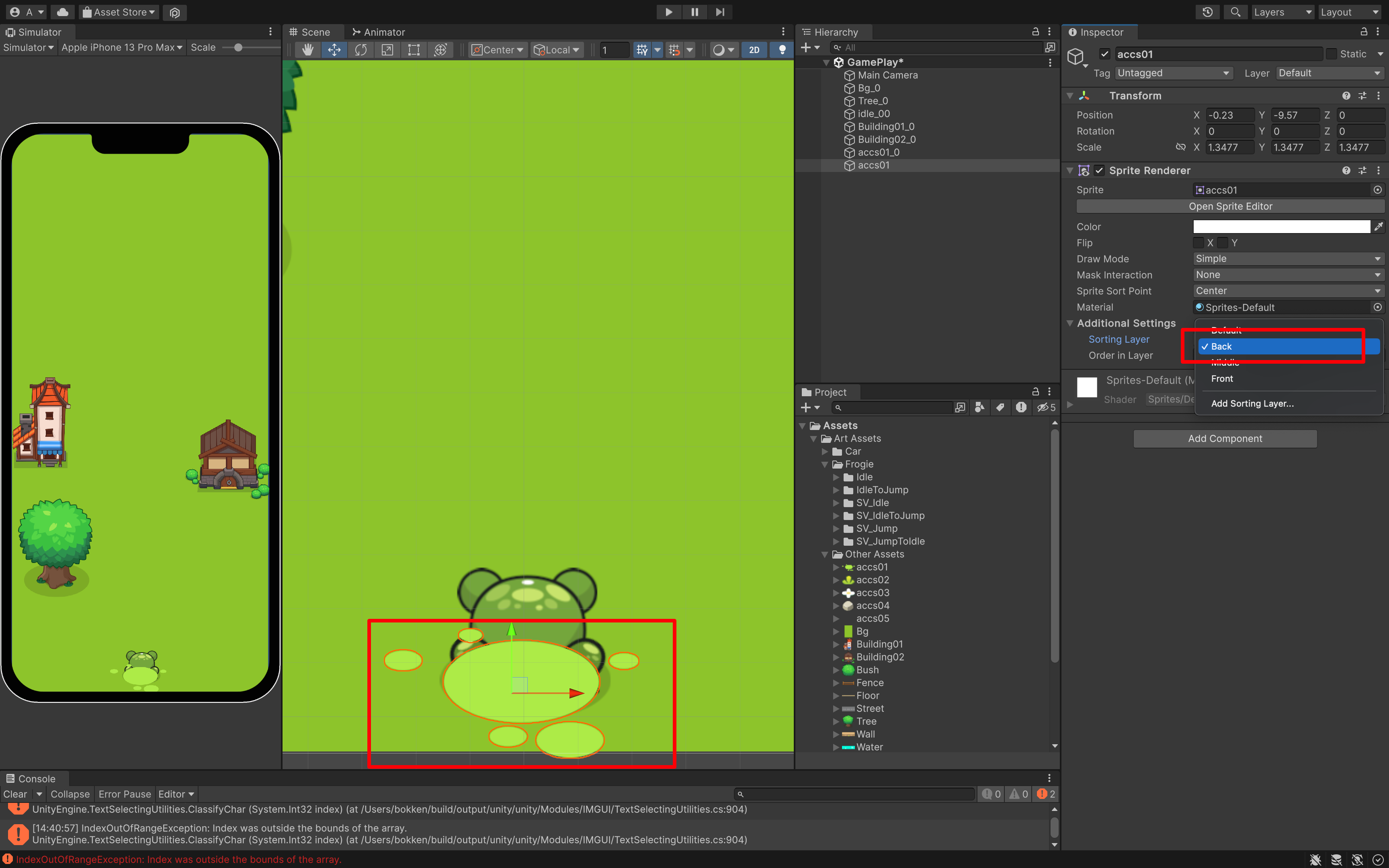Open the Unity version control icon

point(175,12)
